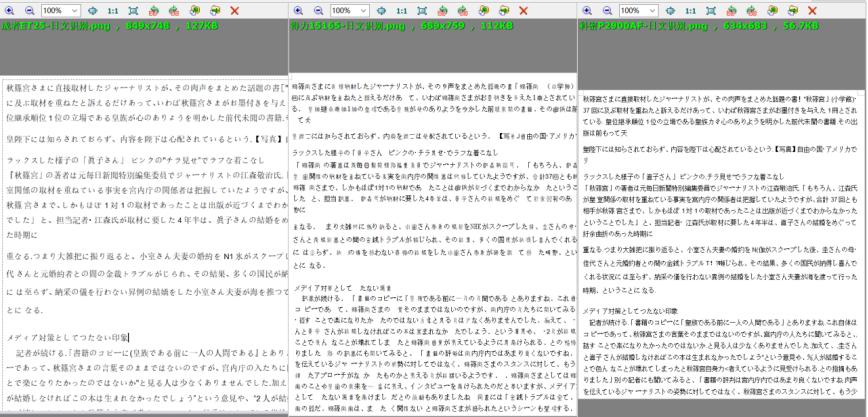
Task: Click file info label '15165...png, 689x759, 112KB'
Action: point(402,26)
